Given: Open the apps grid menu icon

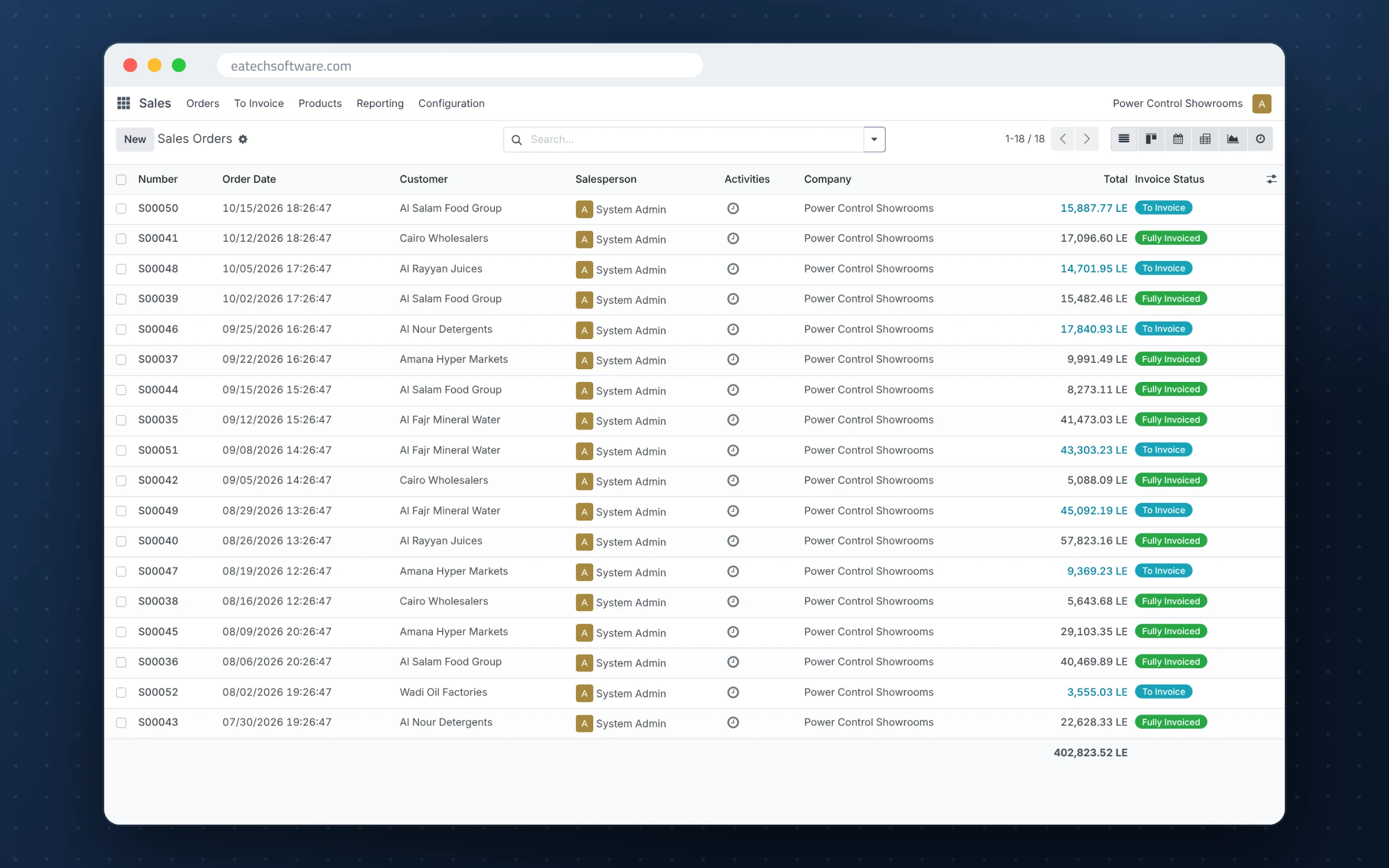Looking at the screenshot, I should 123,103.
